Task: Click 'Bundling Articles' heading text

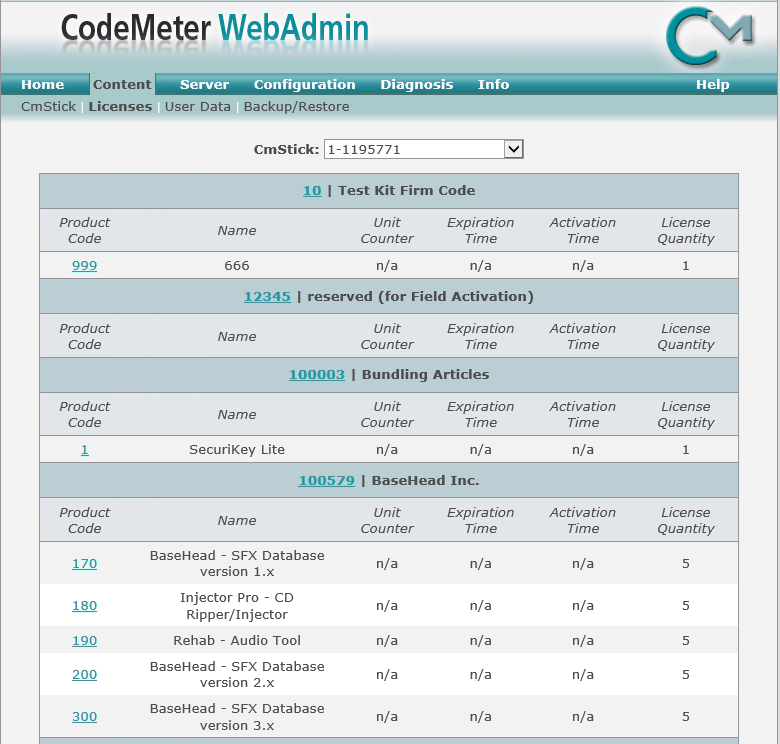Action: tap(425, 374)
